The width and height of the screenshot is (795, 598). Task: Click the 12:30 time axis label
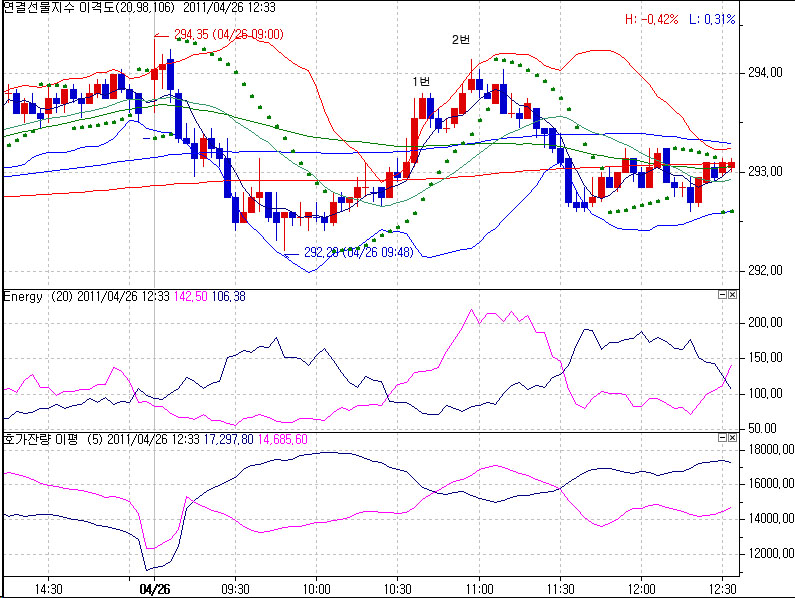pyautogui.click(x=722, y=589)
